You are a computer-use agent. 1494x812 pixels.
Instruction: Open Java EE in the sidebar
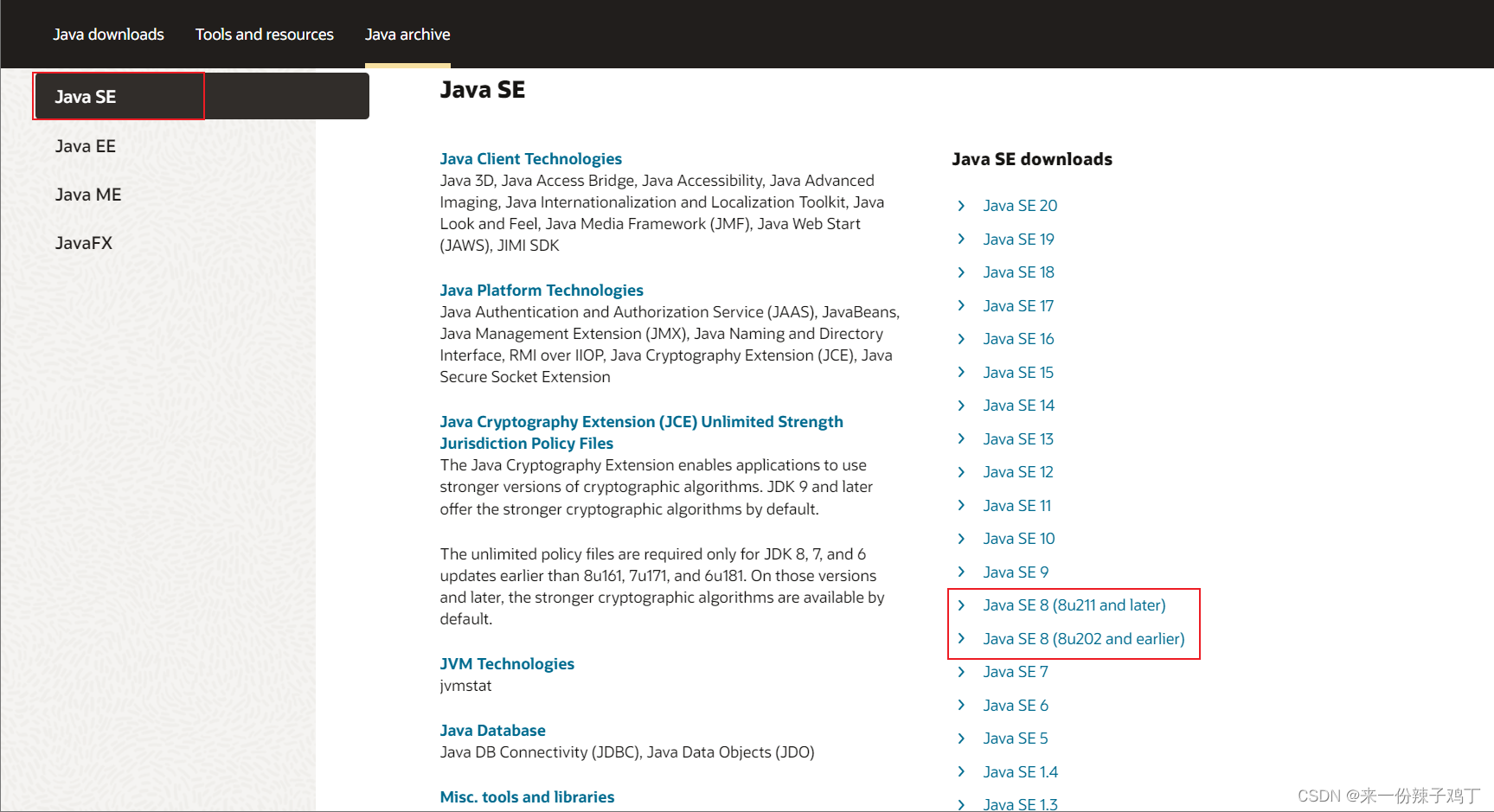pyautogui.click(x=86, y=146)
